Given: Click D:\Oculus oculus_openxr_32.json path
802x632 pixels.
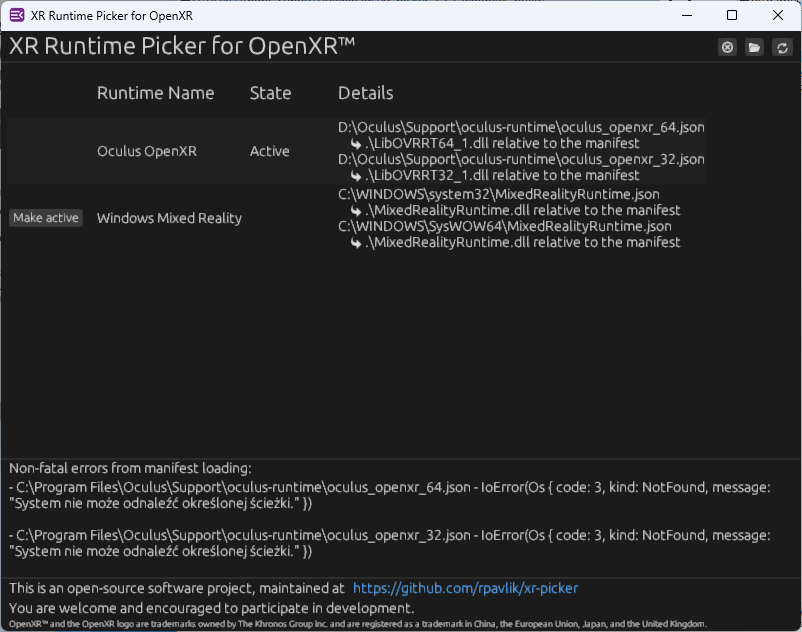Looking at the screenshot, I should [x=521, y=160].
